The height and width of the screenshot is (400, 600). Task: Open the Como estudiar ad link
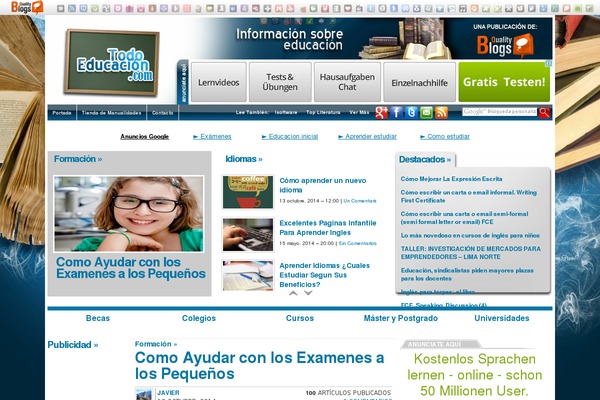[x=445, y=137]
